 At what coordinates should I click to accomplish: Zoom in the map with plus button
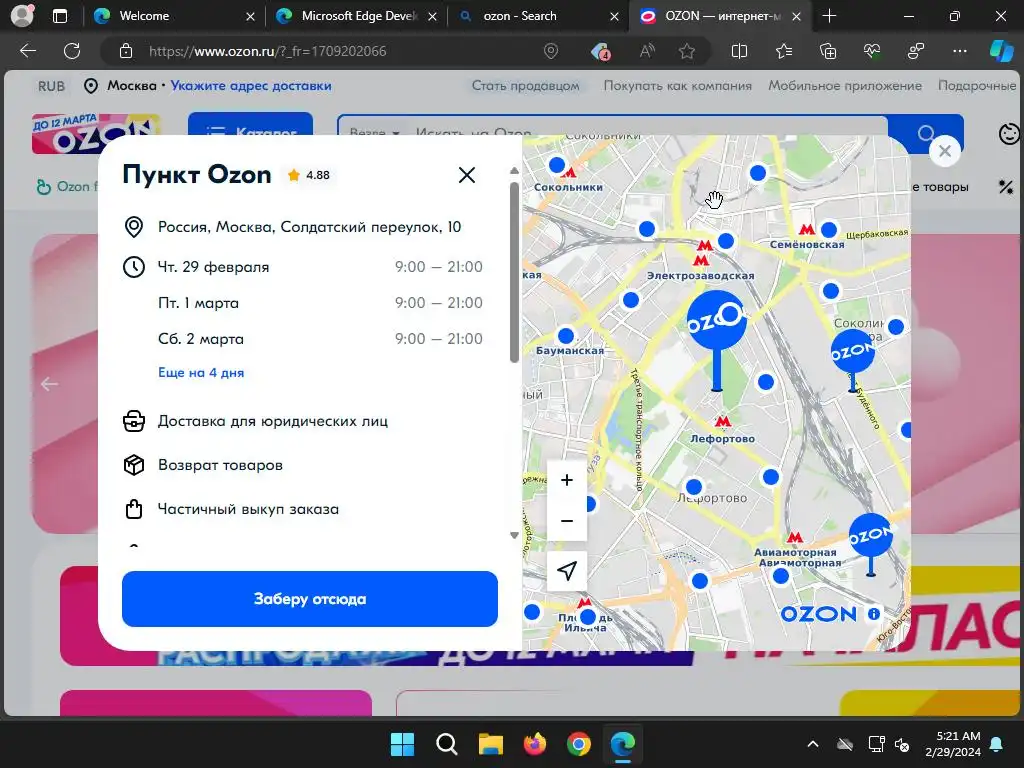pyautogui.click(x=567, y=480)
